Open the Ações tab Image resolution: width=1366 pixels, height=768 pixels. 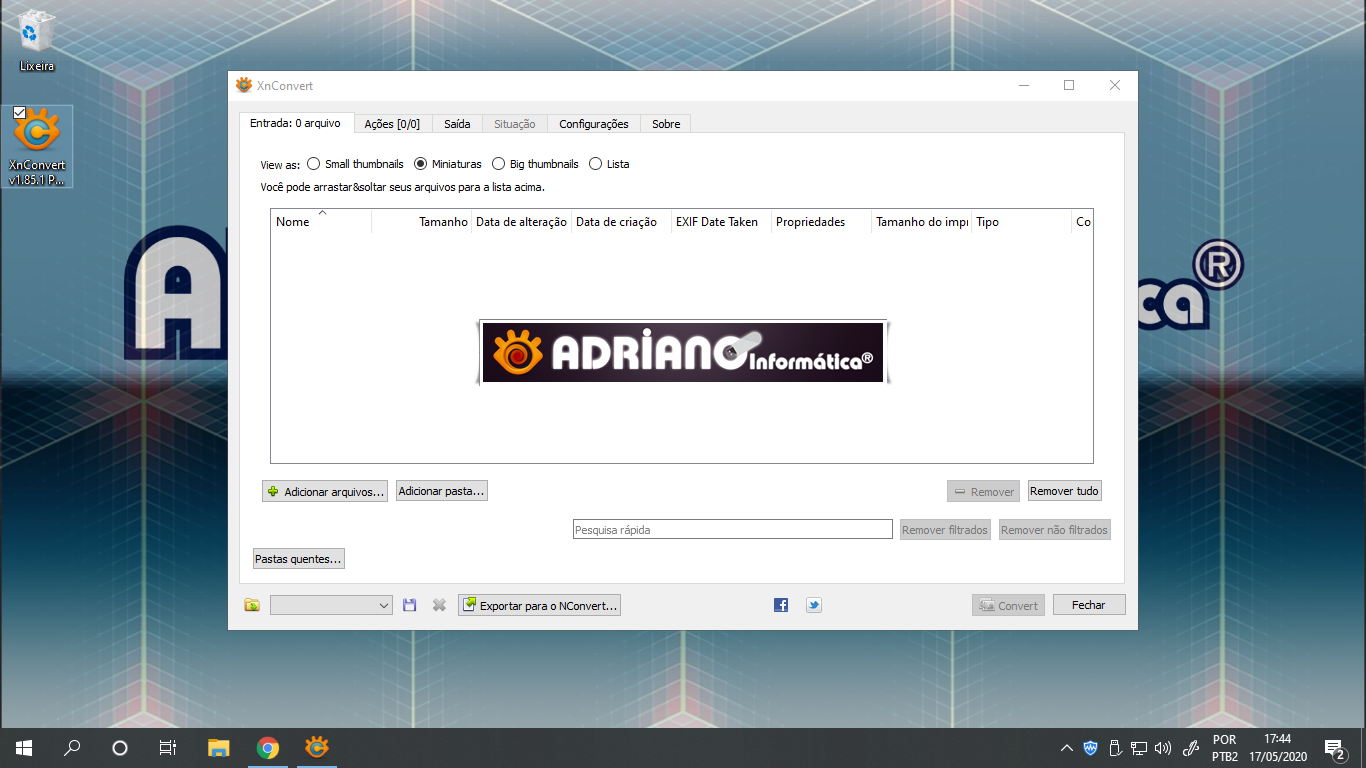click(393, 123)
